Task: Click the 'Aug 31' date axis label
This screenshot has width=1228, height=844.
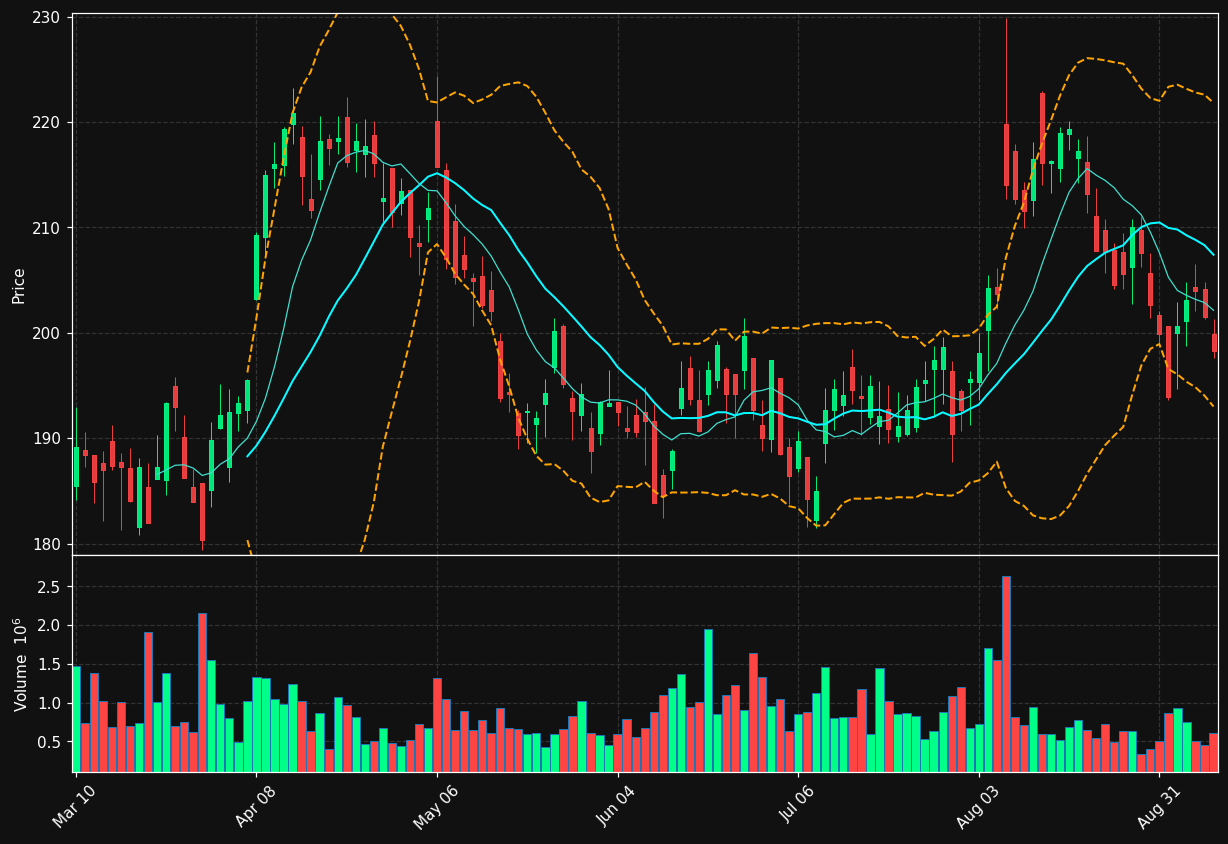Action: pos(1158,806)
